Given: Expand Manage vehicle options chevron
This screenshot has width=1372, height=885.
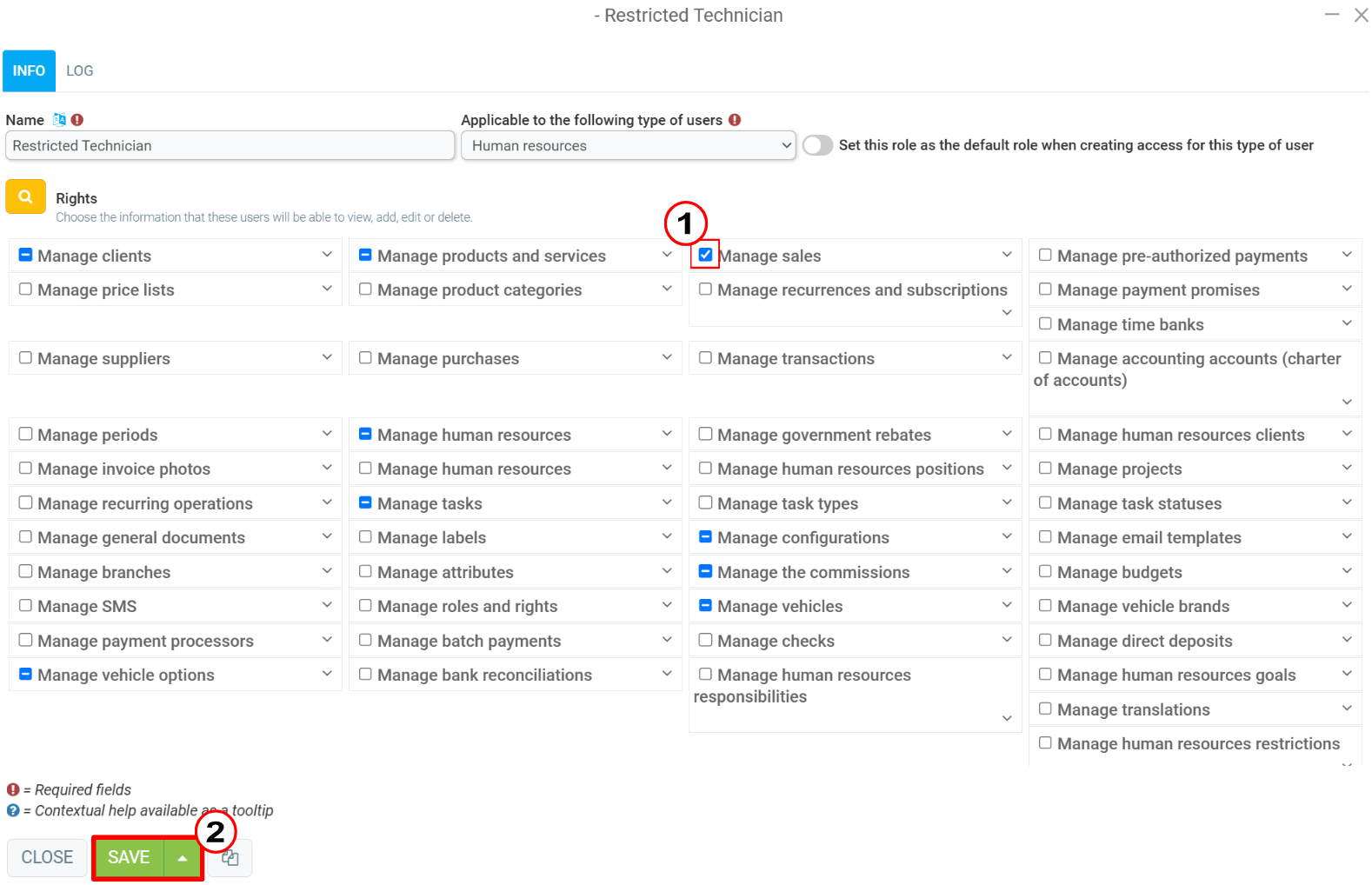Looking at the screenshot, I should (x=327, y=674).
